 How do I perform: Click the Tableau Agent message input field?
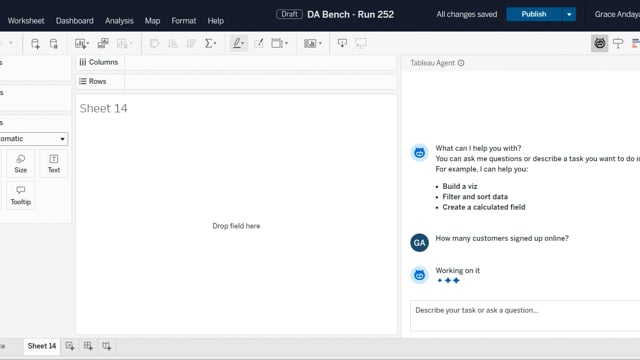525,316
